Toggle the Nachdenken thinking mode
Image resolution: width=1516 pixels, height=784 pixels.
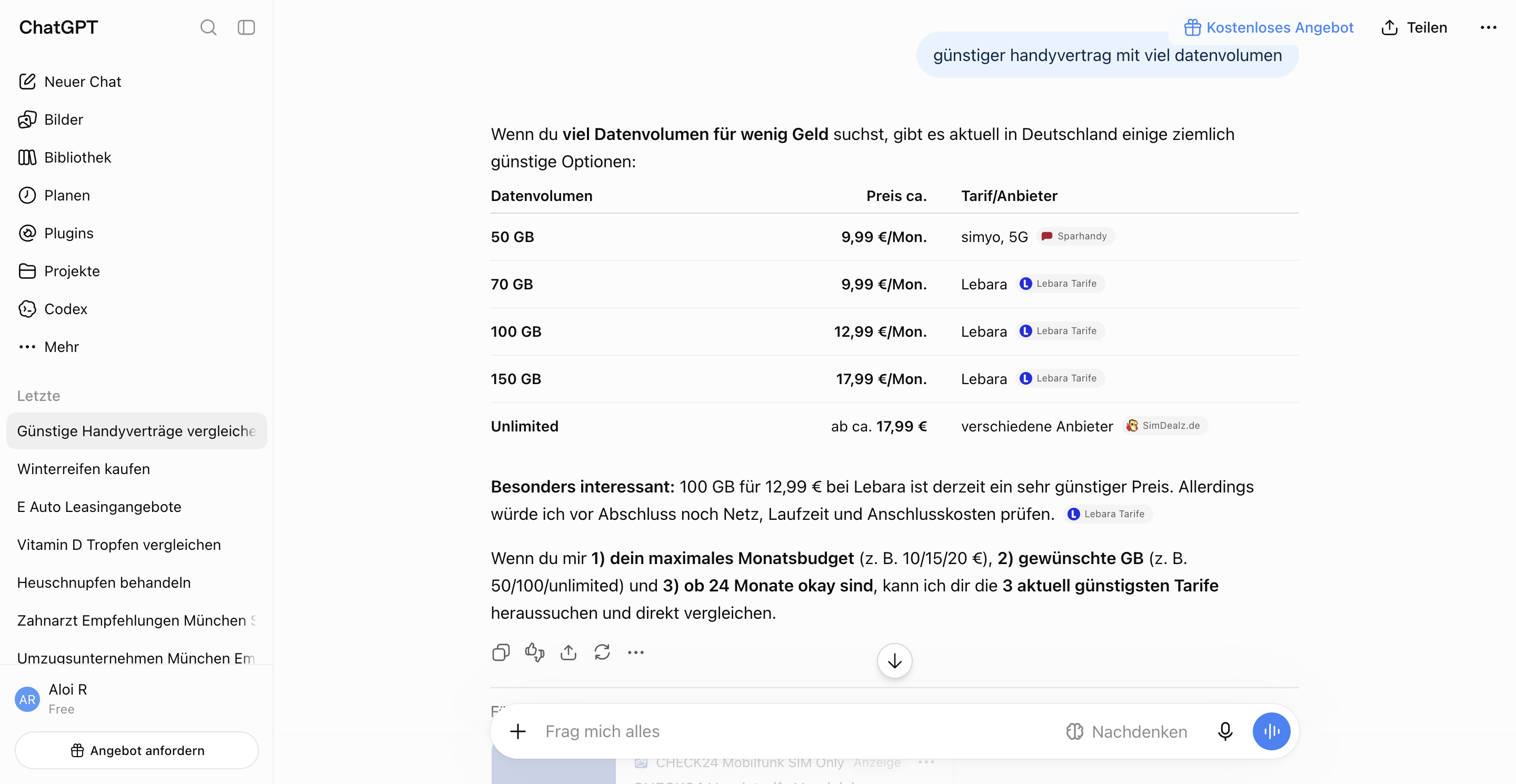point(1126,731)
